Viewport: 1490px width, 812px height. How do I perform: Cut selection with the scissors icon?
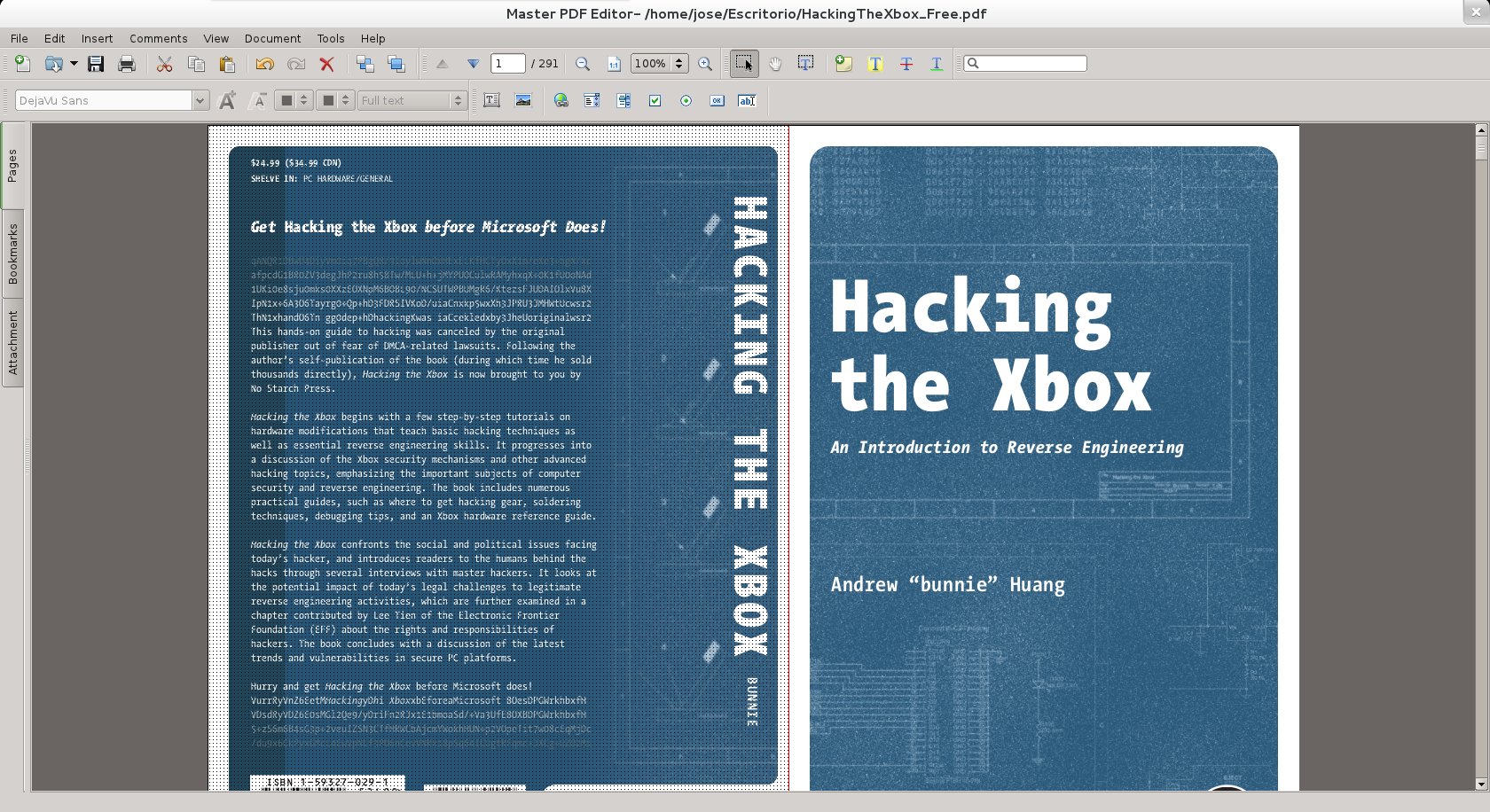[164, 64]
